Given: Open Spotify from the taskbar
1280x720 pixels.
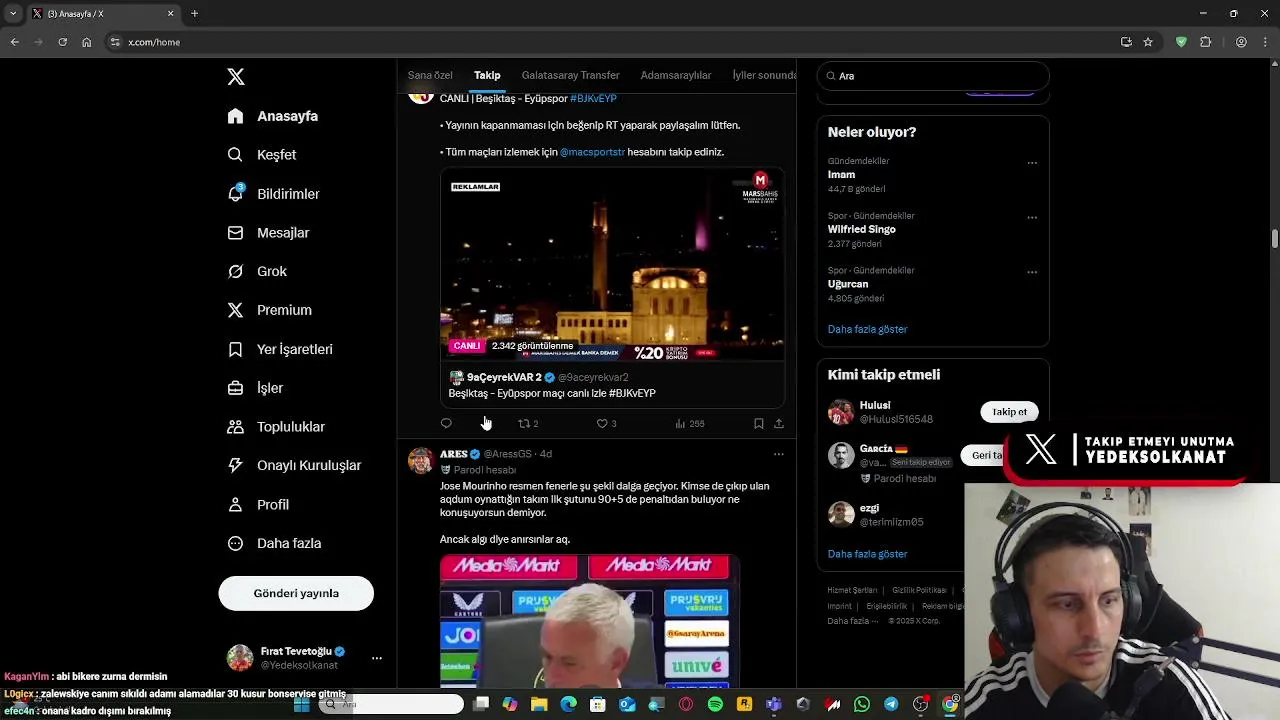Looking at the screenshot, I should point(715,705).
